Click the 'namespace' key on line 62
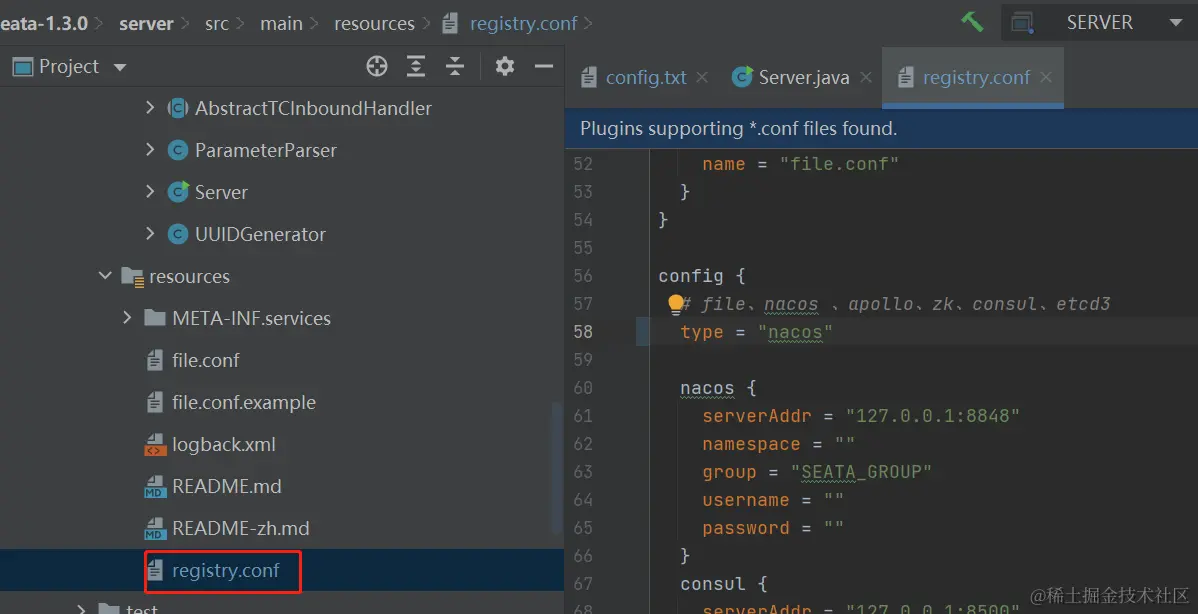1198x614 pixels. click(751, 444)
